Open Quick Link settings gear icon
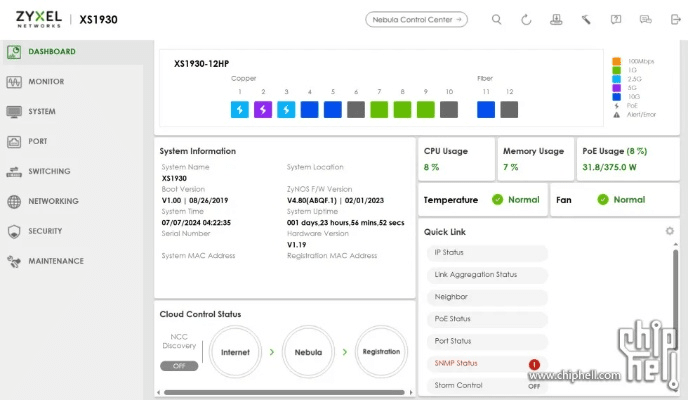 pos(669,231)
